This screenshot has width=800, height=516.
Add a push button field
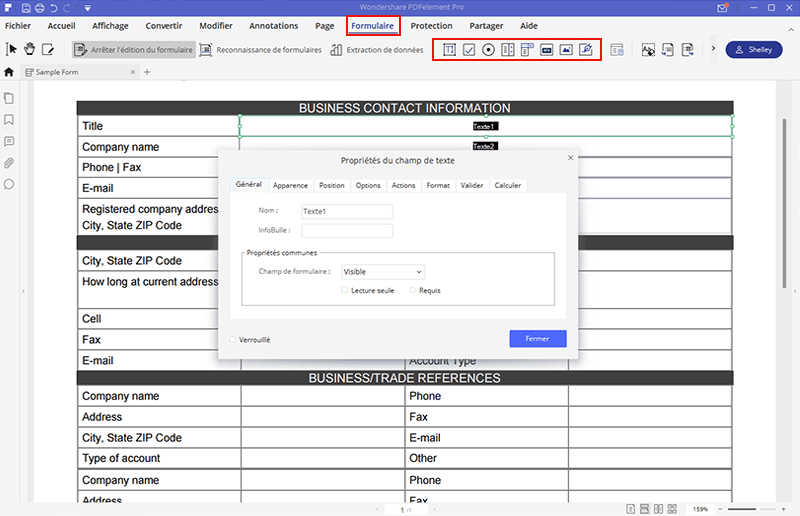click(547, 49)
